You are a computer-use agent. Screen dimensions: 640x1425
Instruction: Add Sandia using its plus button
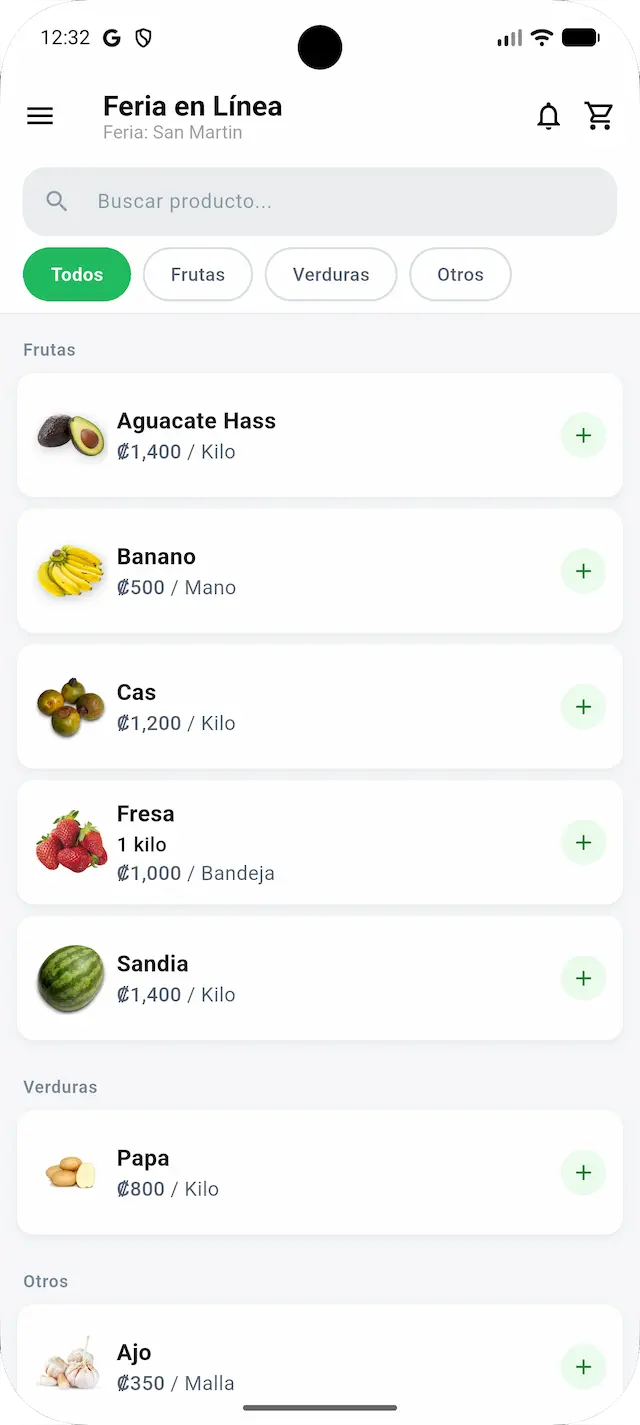[x=583, y=978]
